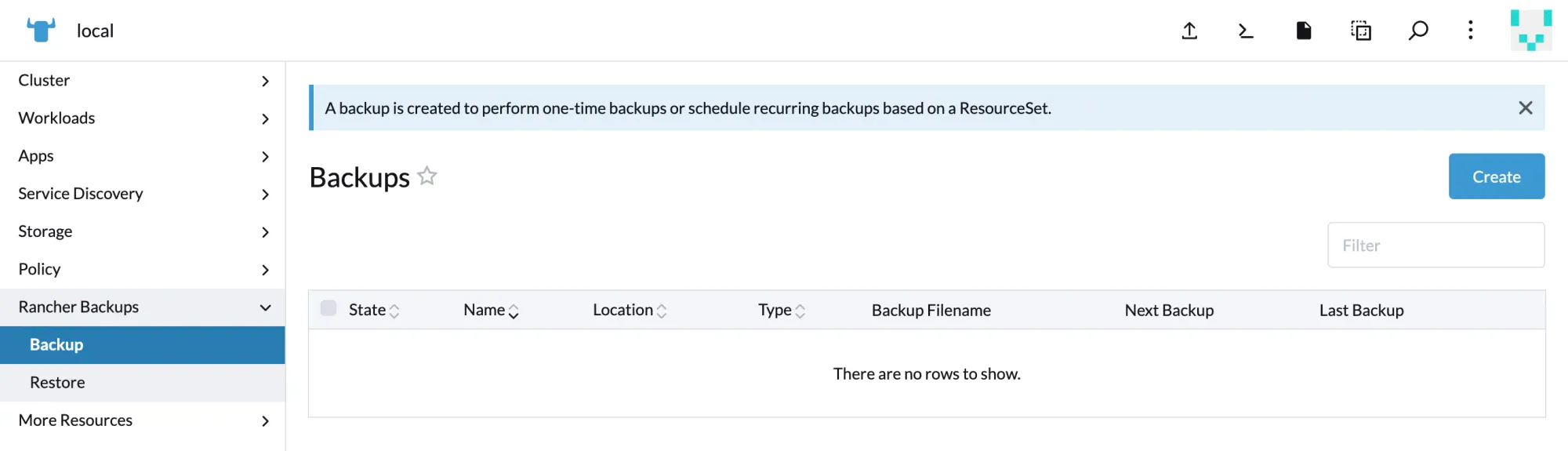Expand the Cluster section
The image size is (1568, 451).
(143, 81)
